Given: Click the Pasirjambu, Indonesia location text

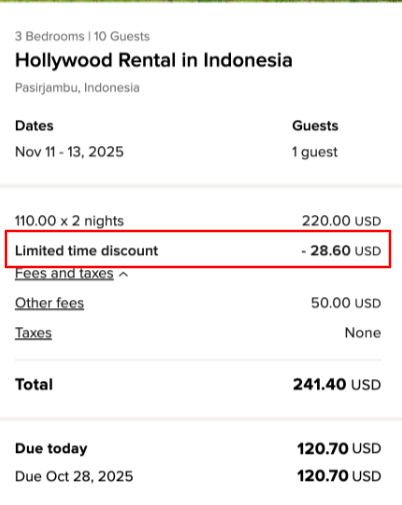Looking at the screenshot, I should [77, 88].
